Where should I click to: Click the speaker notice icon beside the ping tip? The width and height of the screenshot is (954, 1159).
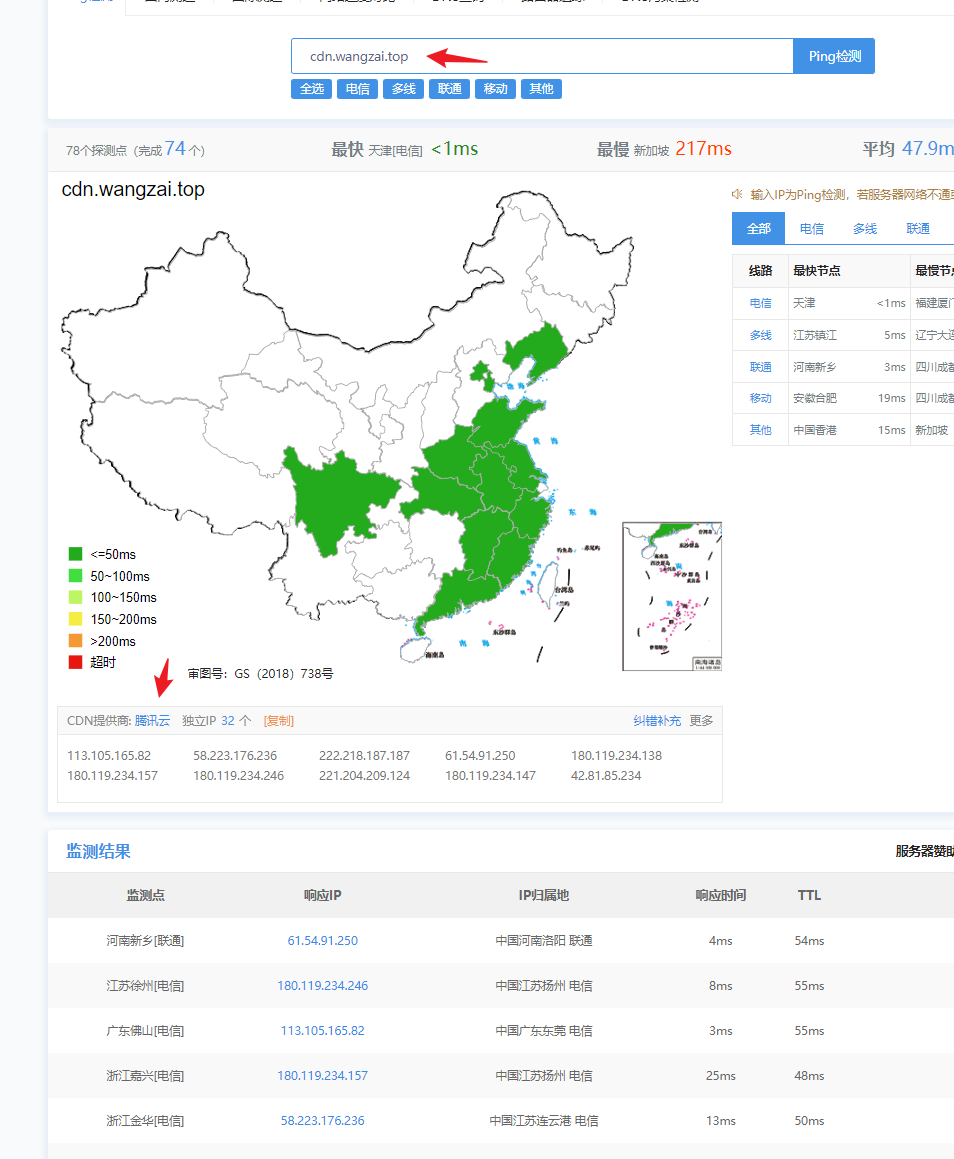(737, 194)
